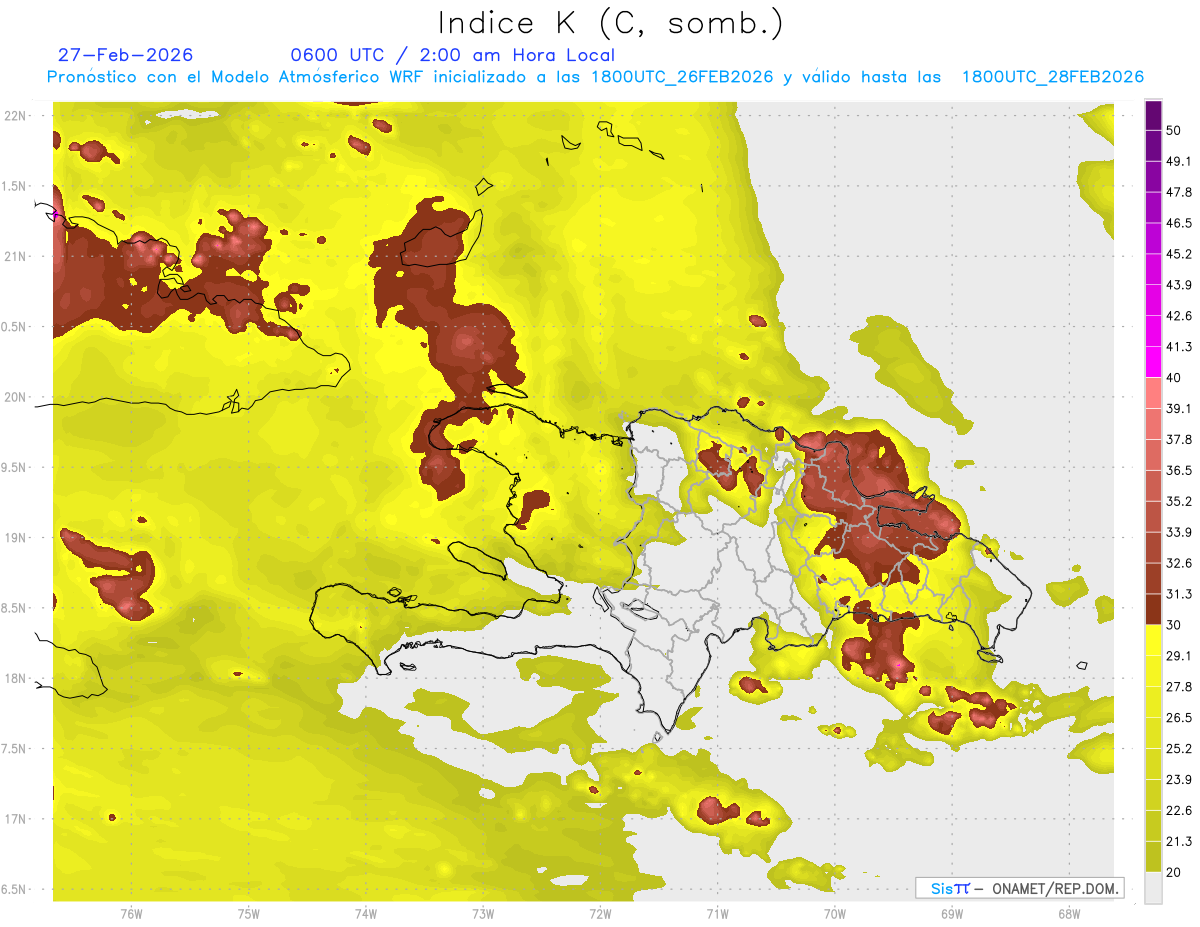The width and height of the screenshot is (1200, 927).
Task: Click the "20N" latitude label
Action: (x=16, y=397)
